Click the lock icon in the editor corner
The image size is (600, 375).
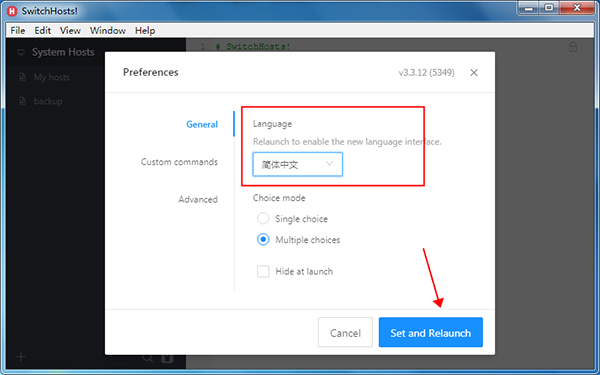pyautogui.click(x=572, y=47)
